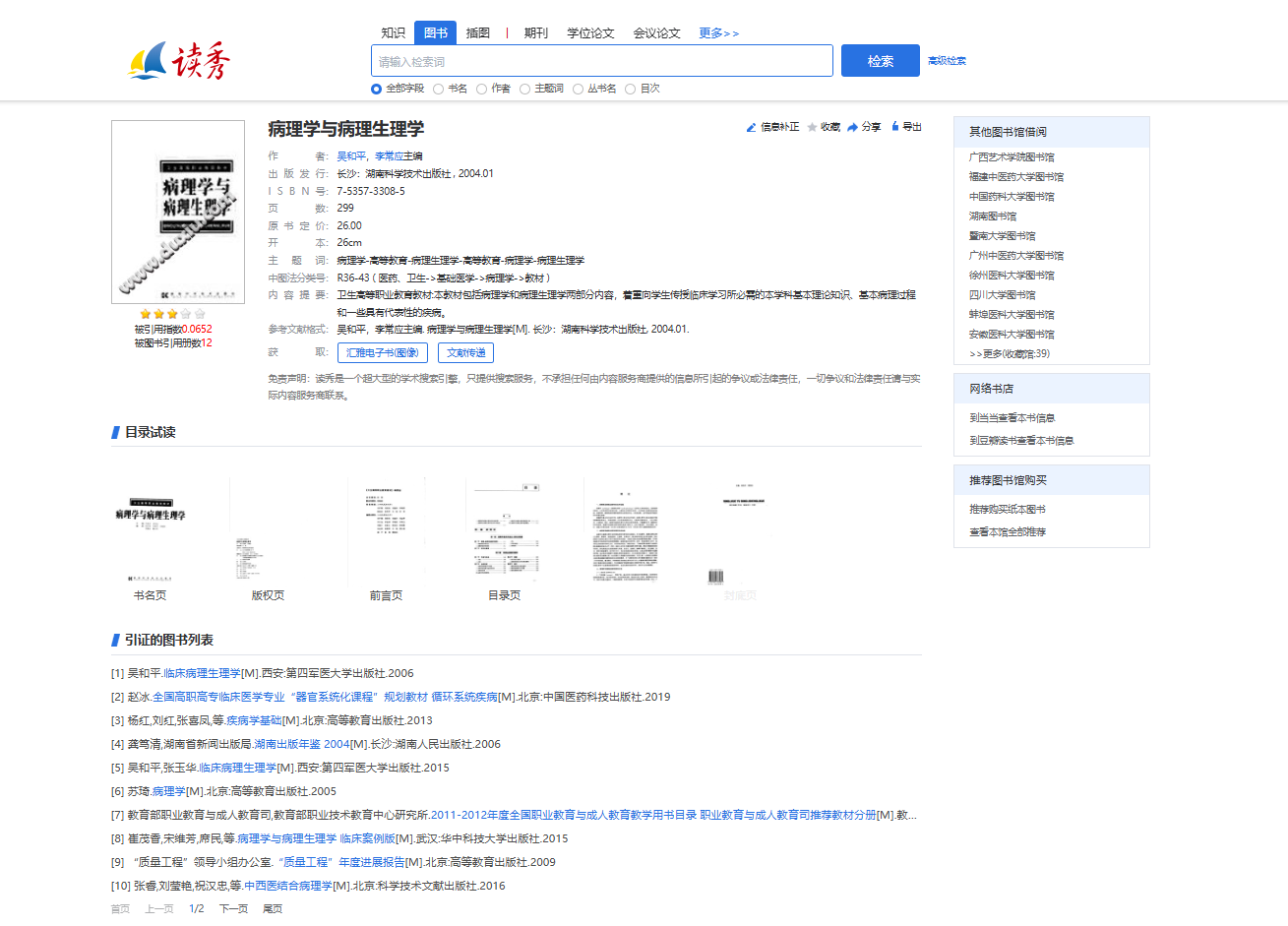Viewport: 1288px width, 926px height.
Task: Focus the search keyword input box
Action: point(601,61)
